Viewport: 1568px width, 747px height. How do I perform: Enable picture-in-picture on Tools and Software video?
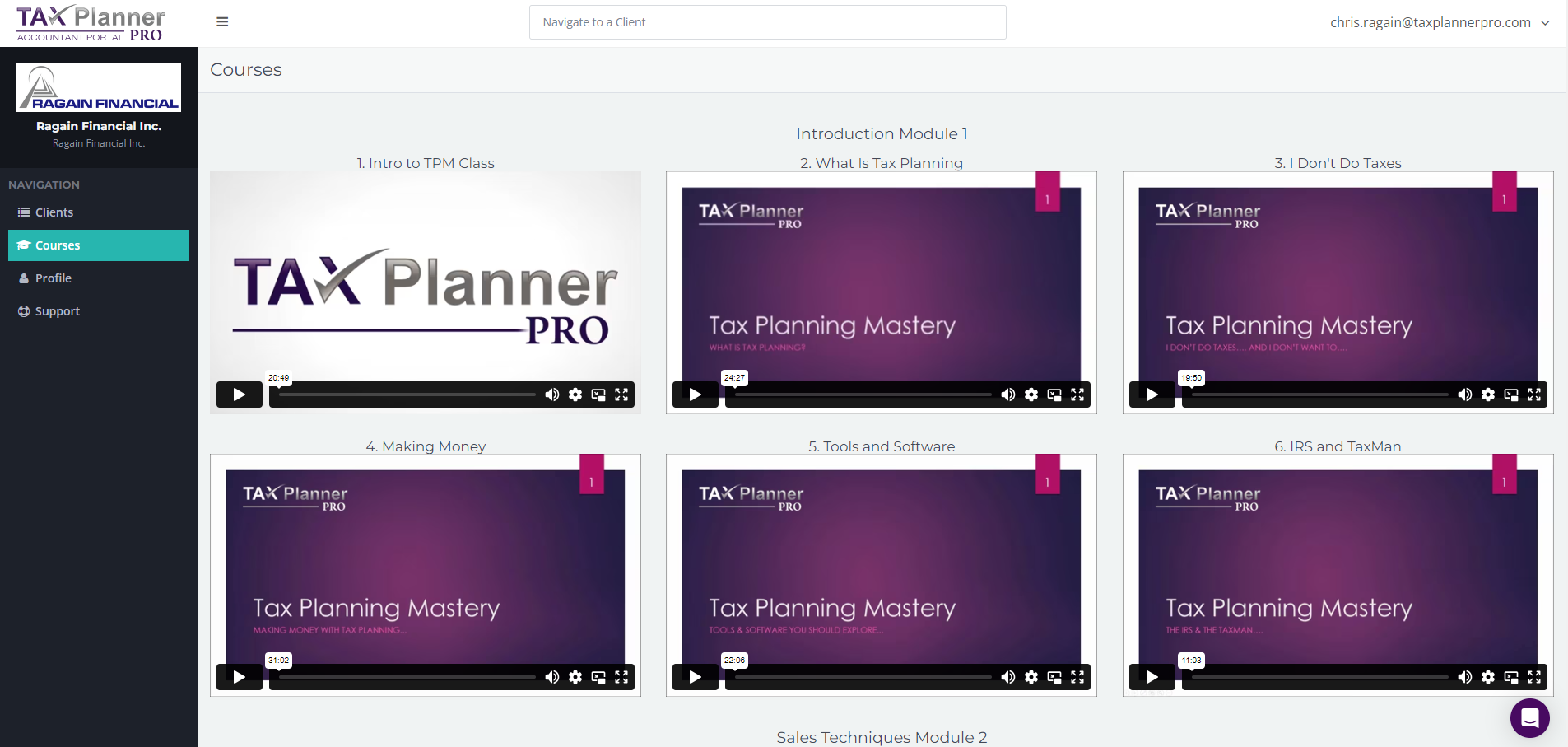[1054, 677]
